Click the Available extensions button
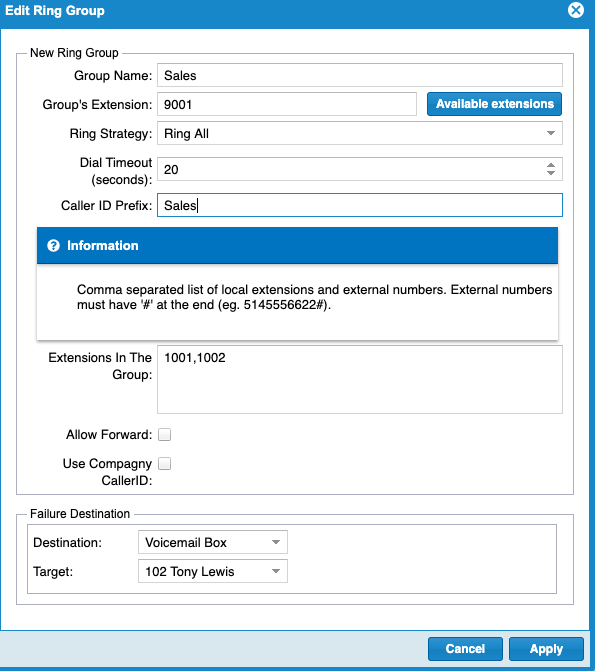This screenshot has height=671, width=595. click(494, 104)
